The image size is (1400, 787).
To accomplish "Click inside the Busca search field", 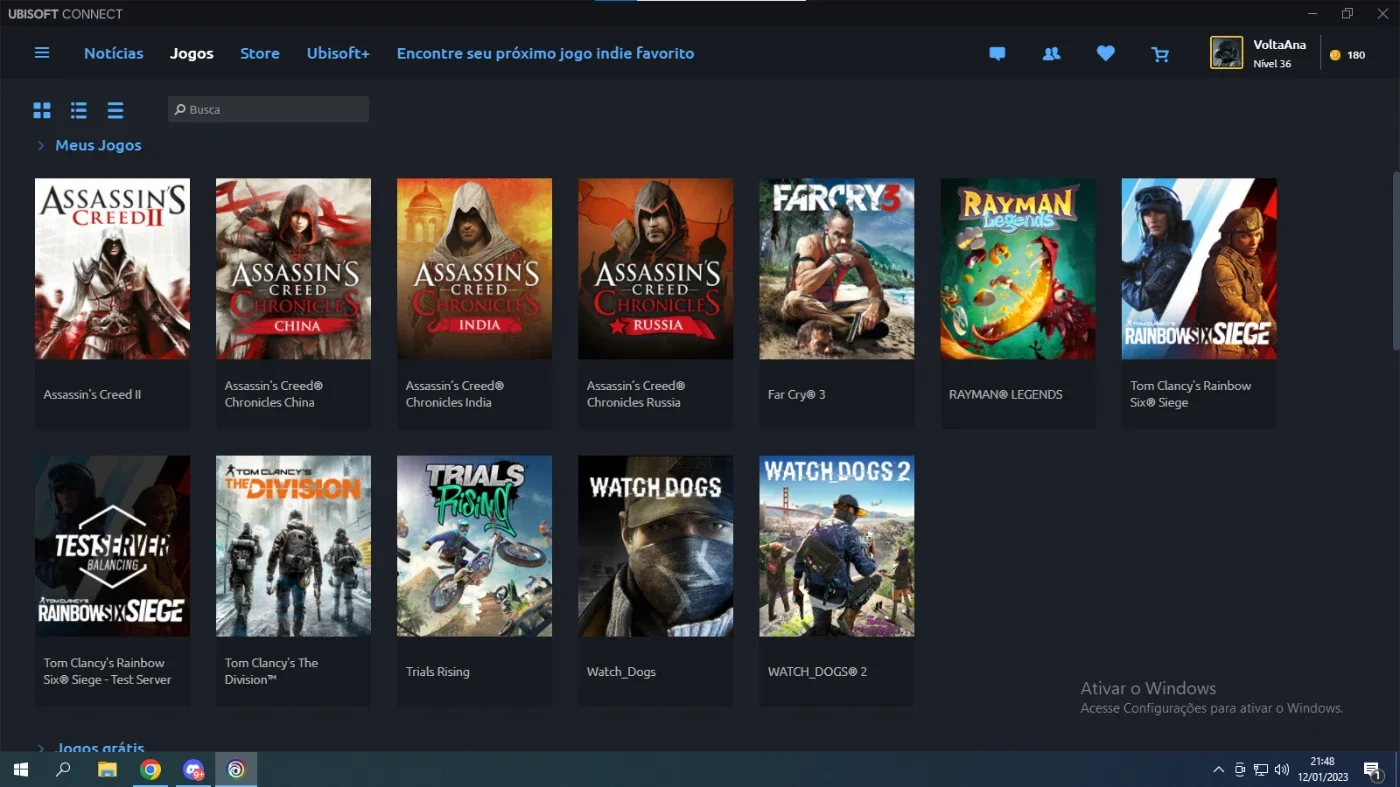I will tap(269, 109).
